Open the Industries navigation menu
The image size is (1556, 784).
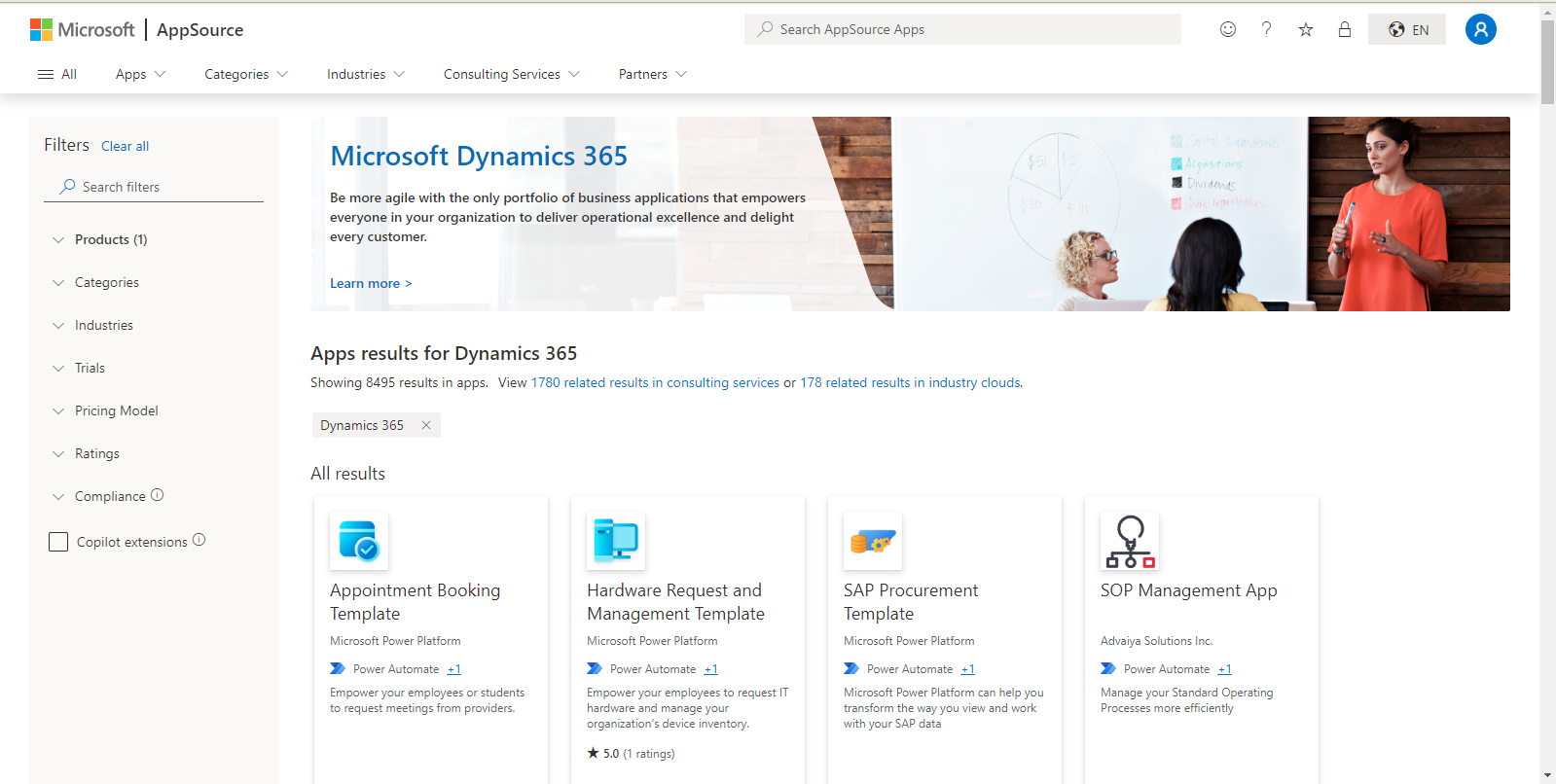point(366,74)
